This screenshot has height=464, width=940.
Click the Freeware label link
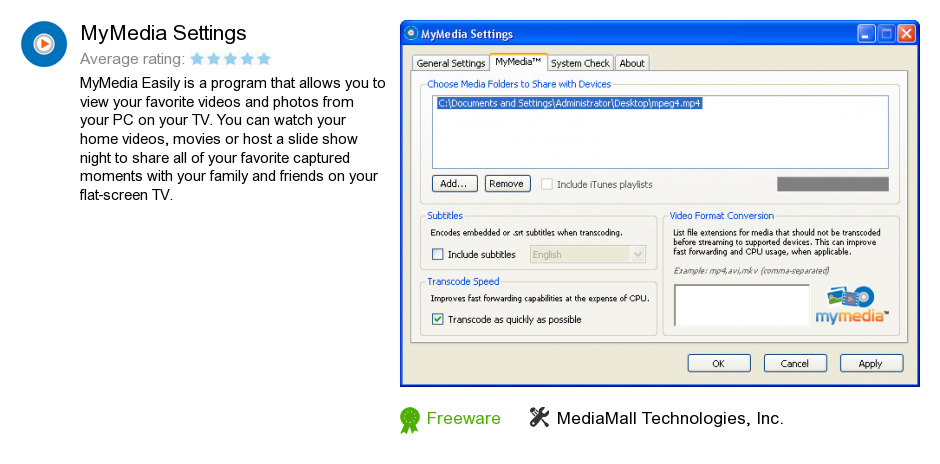tap(463, 418)
